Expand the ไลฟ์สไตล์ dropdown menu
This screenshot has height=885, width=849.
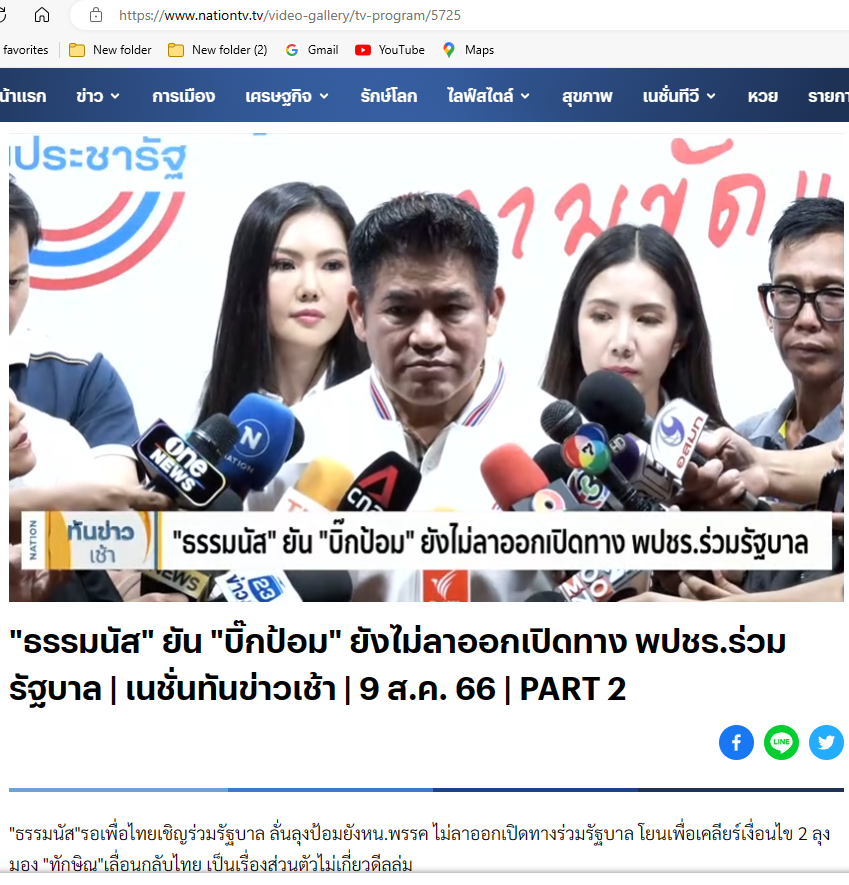pos(488,96)
